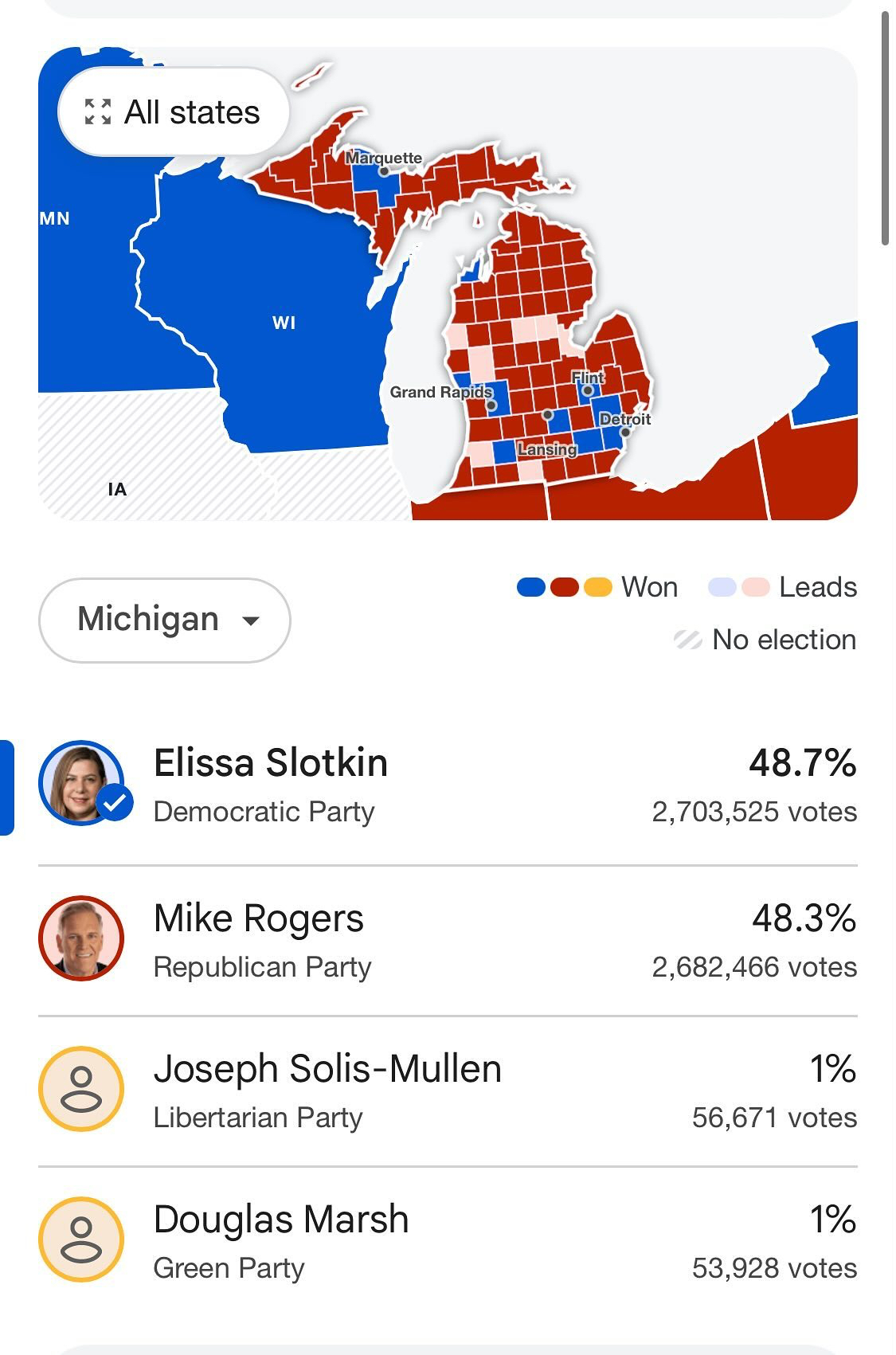Click the Elissa Slotkin candidate name

tap(271, 763)
